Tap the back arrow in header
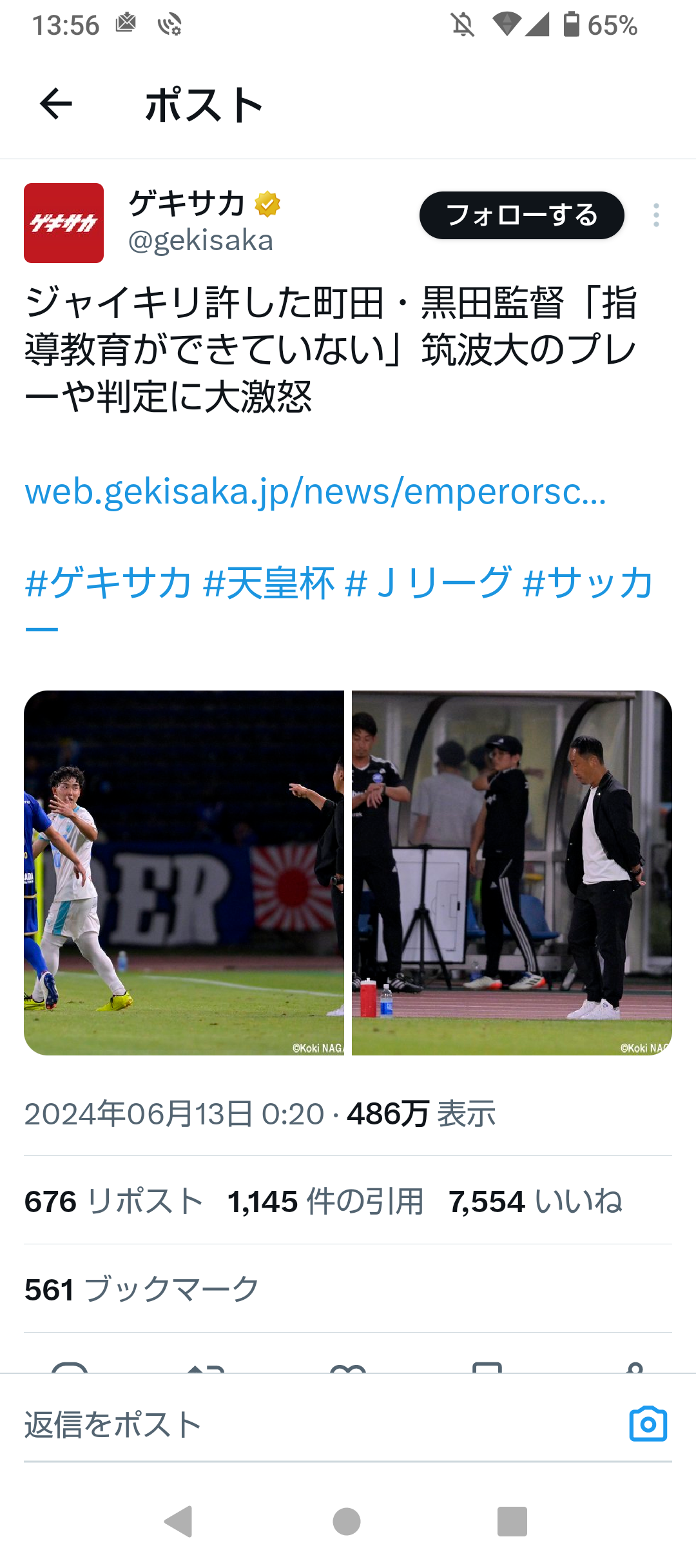Screen dimensions: 696x1568 click(x=56, y=104)
